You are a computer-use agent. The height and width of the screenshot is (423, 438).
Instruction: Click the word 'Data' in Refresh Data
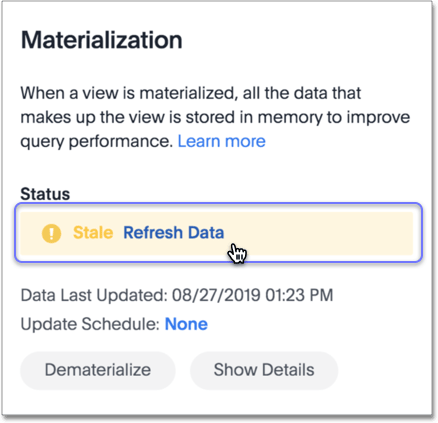coord(206,232)
